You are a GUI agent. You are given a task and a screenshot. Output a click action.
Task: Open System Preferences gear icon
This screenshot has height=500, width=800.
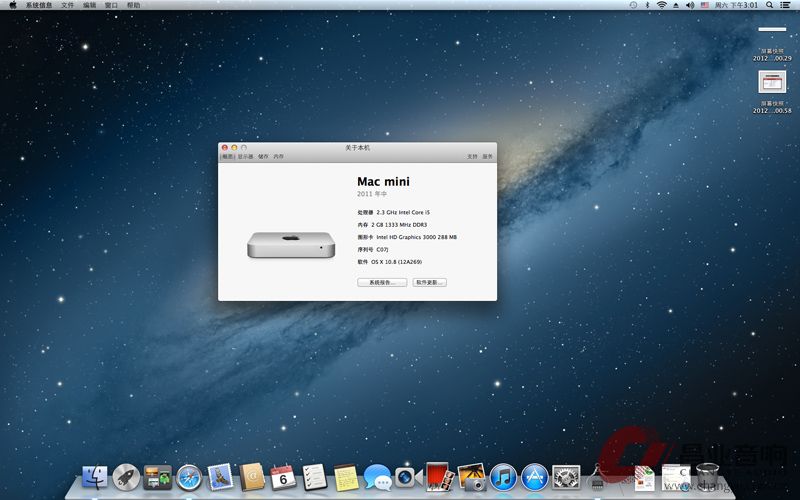[x=566, y=478]
